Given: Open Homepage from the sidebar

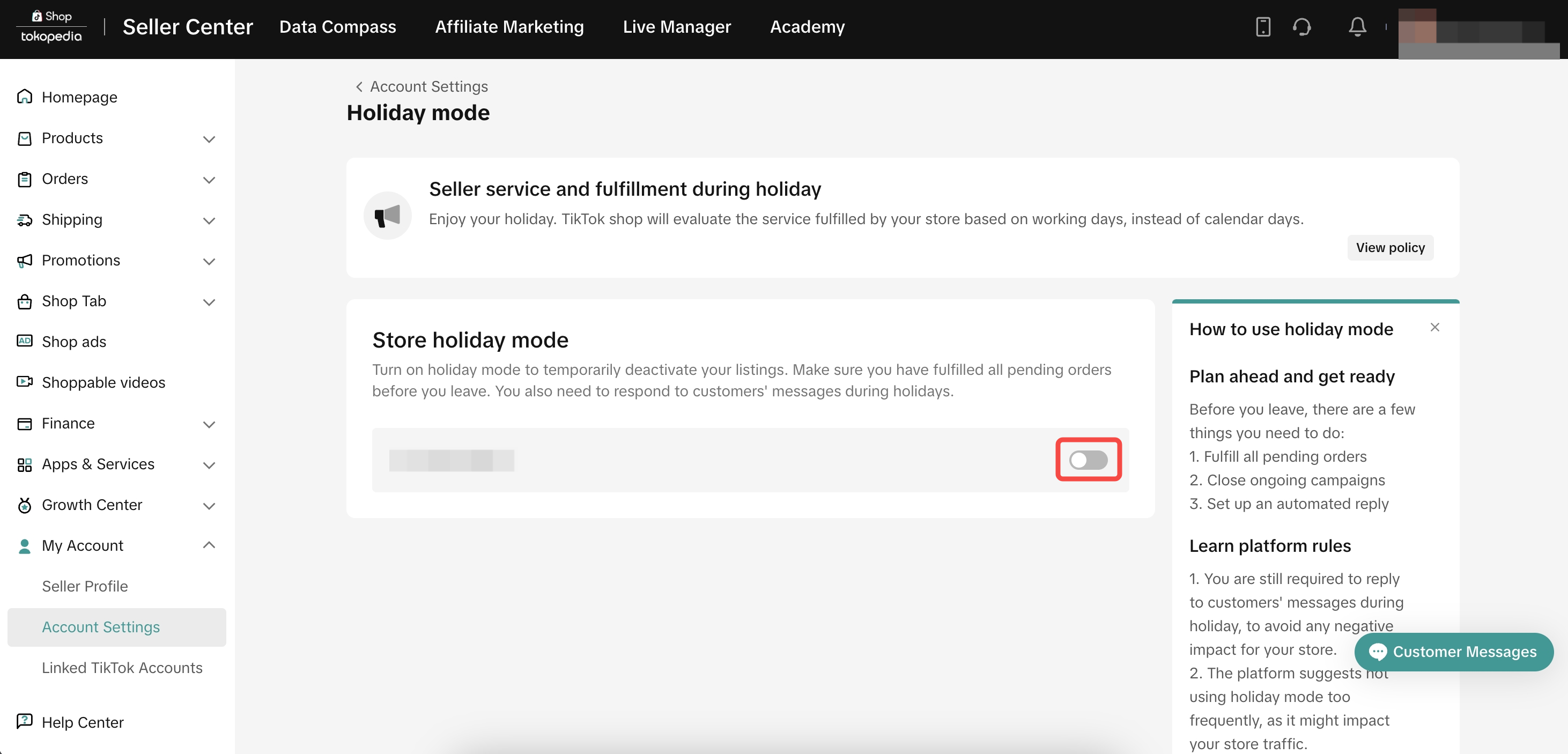Looking at the screenshot, I should click(x=79, y=97).
